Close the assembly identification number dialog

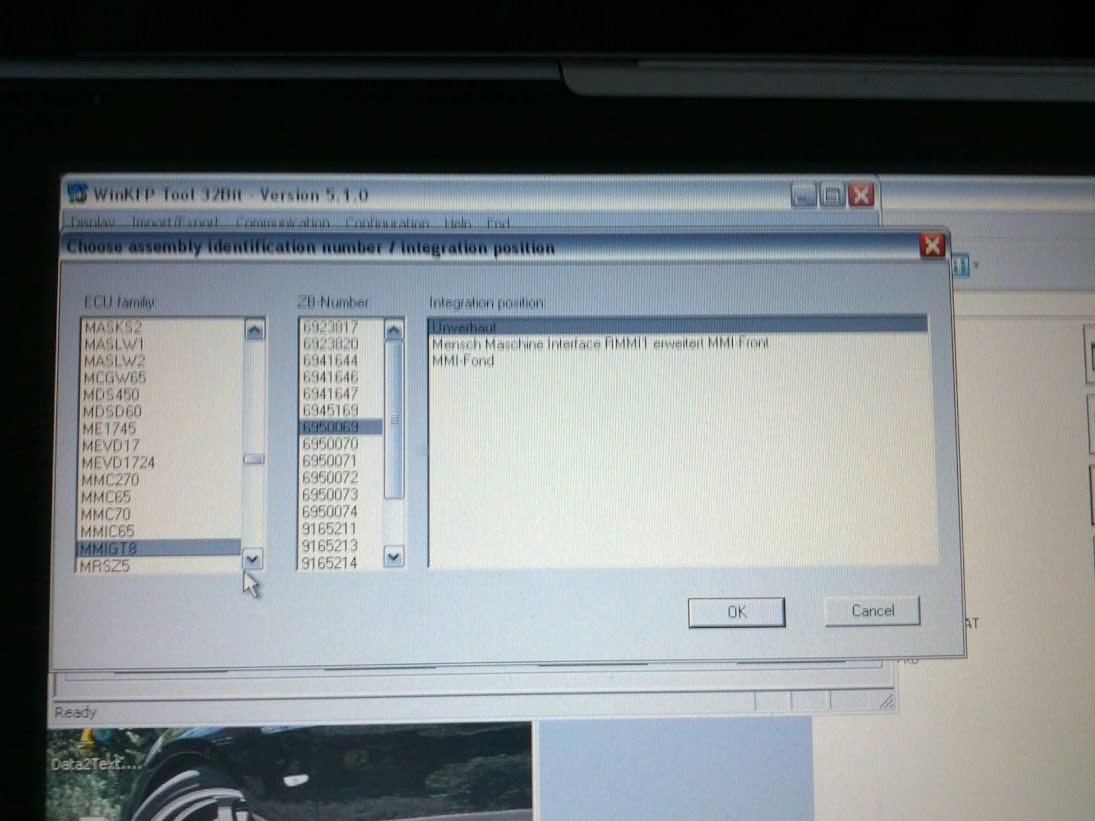(x=932, y=246)
